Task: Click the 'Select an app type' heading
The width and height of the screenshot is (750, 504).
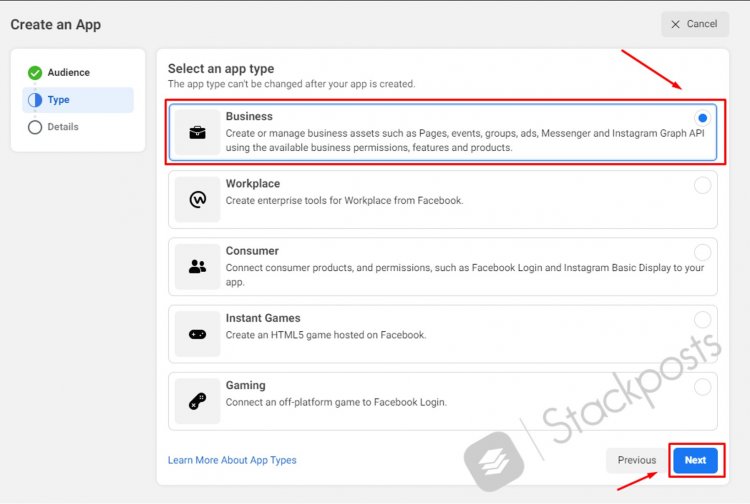Action: coord(221,69)
